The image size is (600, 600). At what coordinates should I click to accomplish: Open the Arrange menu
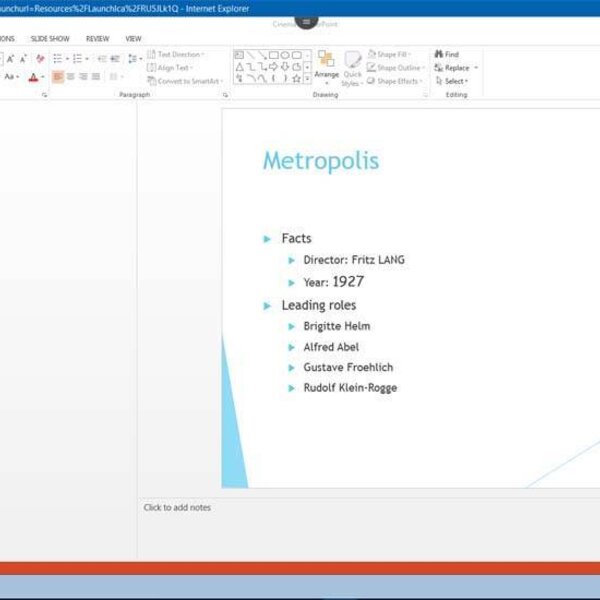point(326,68)
